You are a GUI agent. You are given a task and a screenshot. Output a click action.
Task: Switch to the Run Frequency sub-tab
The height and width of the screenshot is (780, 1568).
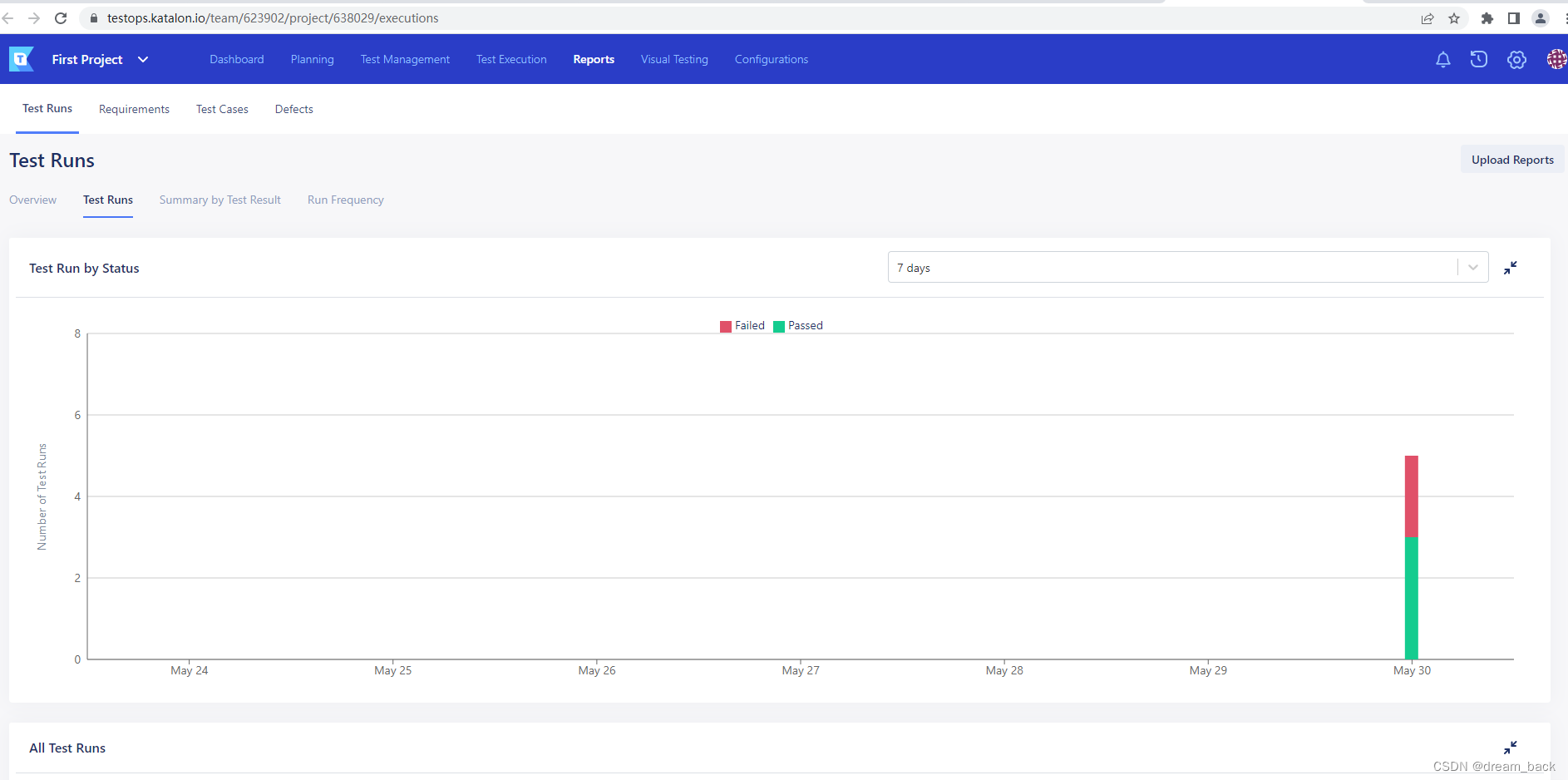click(x=346, y=200)
